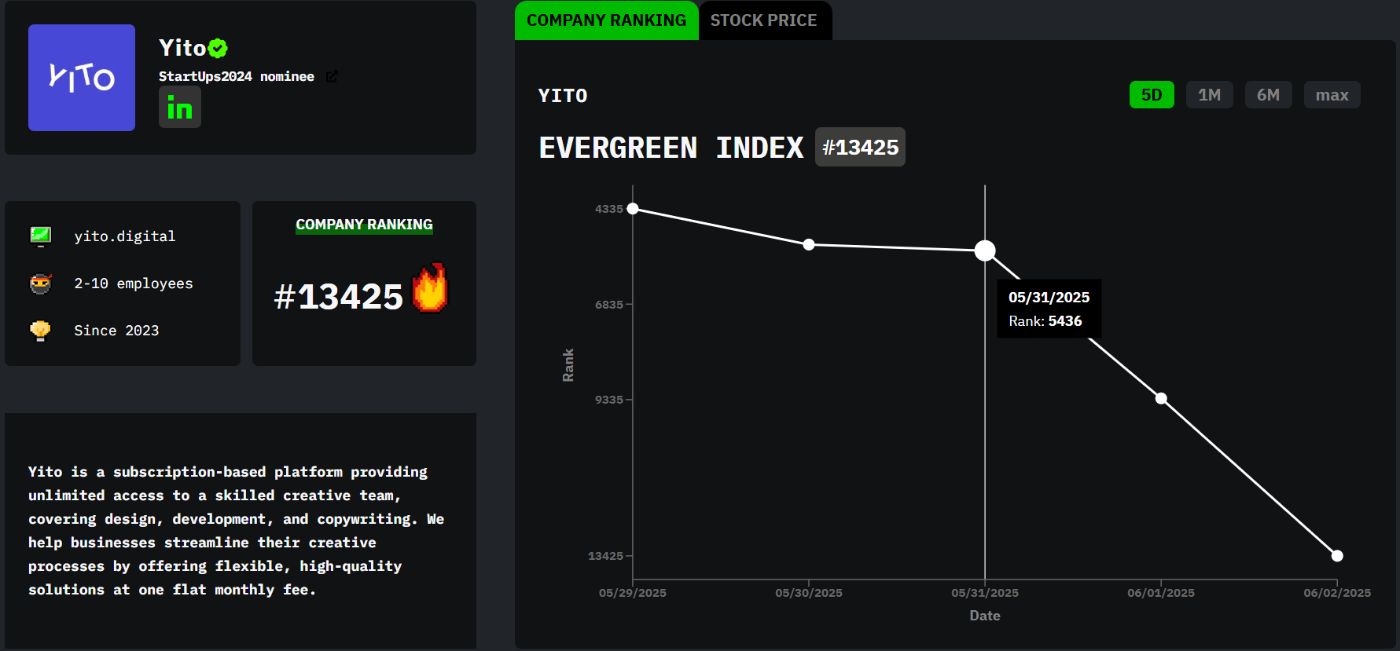The height and width of the screenshot is (651, 1400).
Task: Select the 5D time range
Action: 1152,95
